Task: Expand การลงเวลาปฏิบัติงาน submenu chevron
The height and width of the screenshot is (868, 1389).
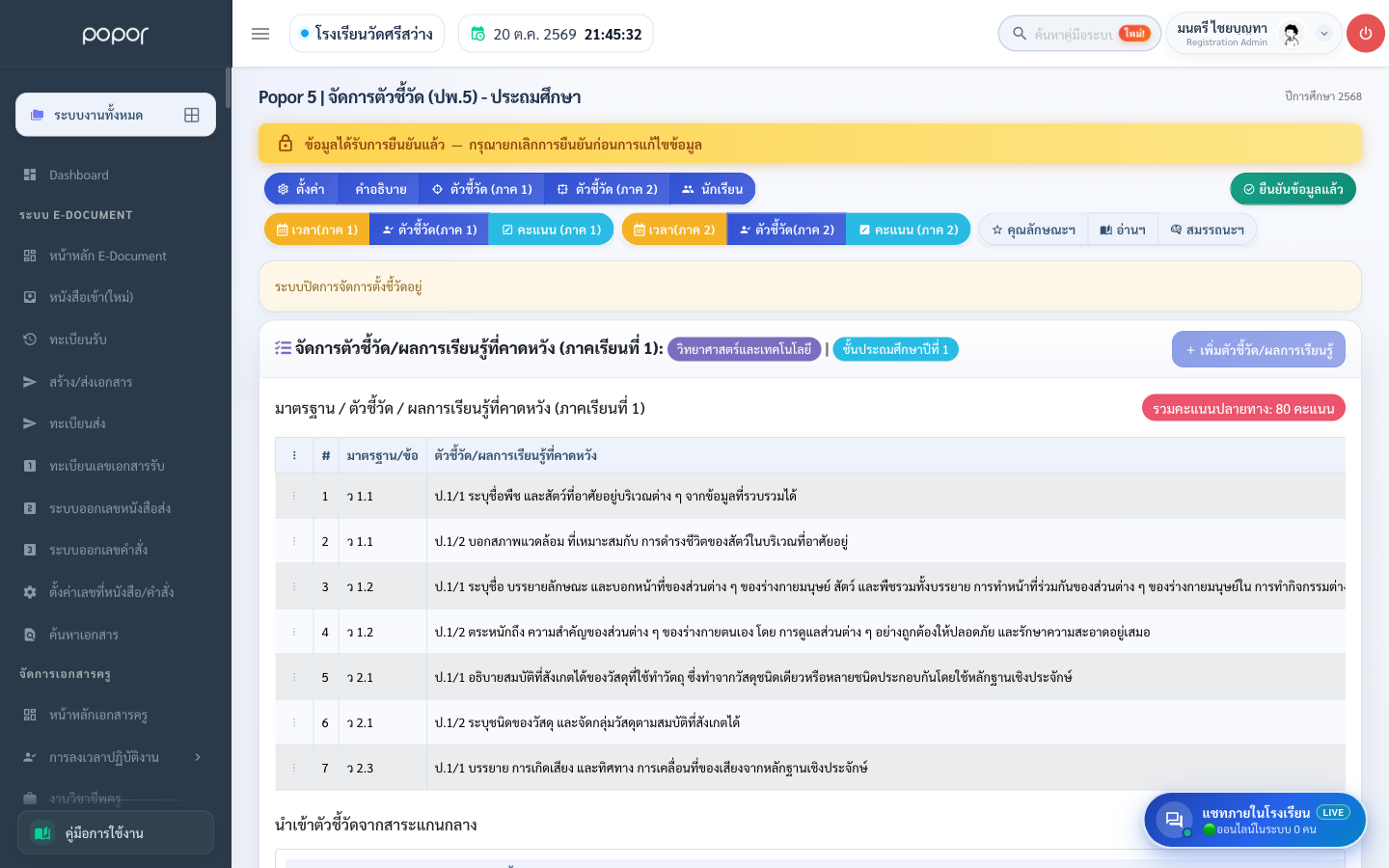Action: point(198,757)
